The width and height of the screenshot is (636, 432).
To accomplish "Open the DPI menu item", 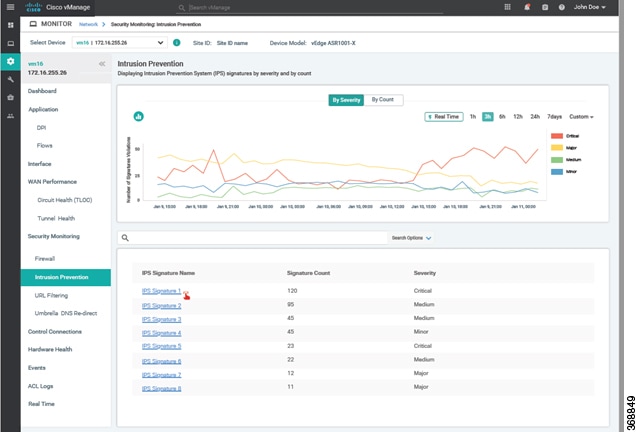I will 41,127.
